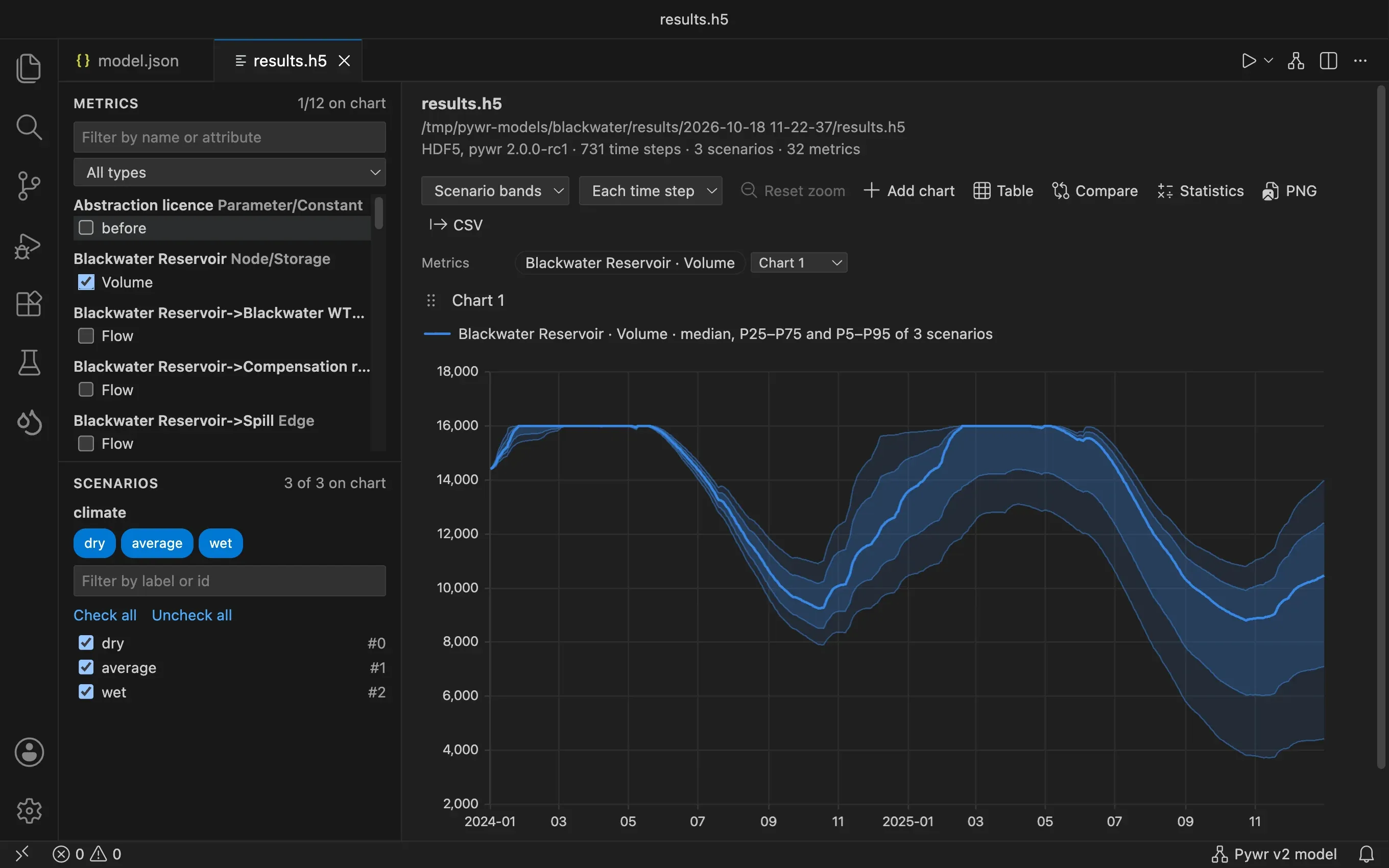Click the chart drag handle beside Chart 1
Image resolution: width=1389 pixels, height=868 pixels.
(x=431, y=300)
